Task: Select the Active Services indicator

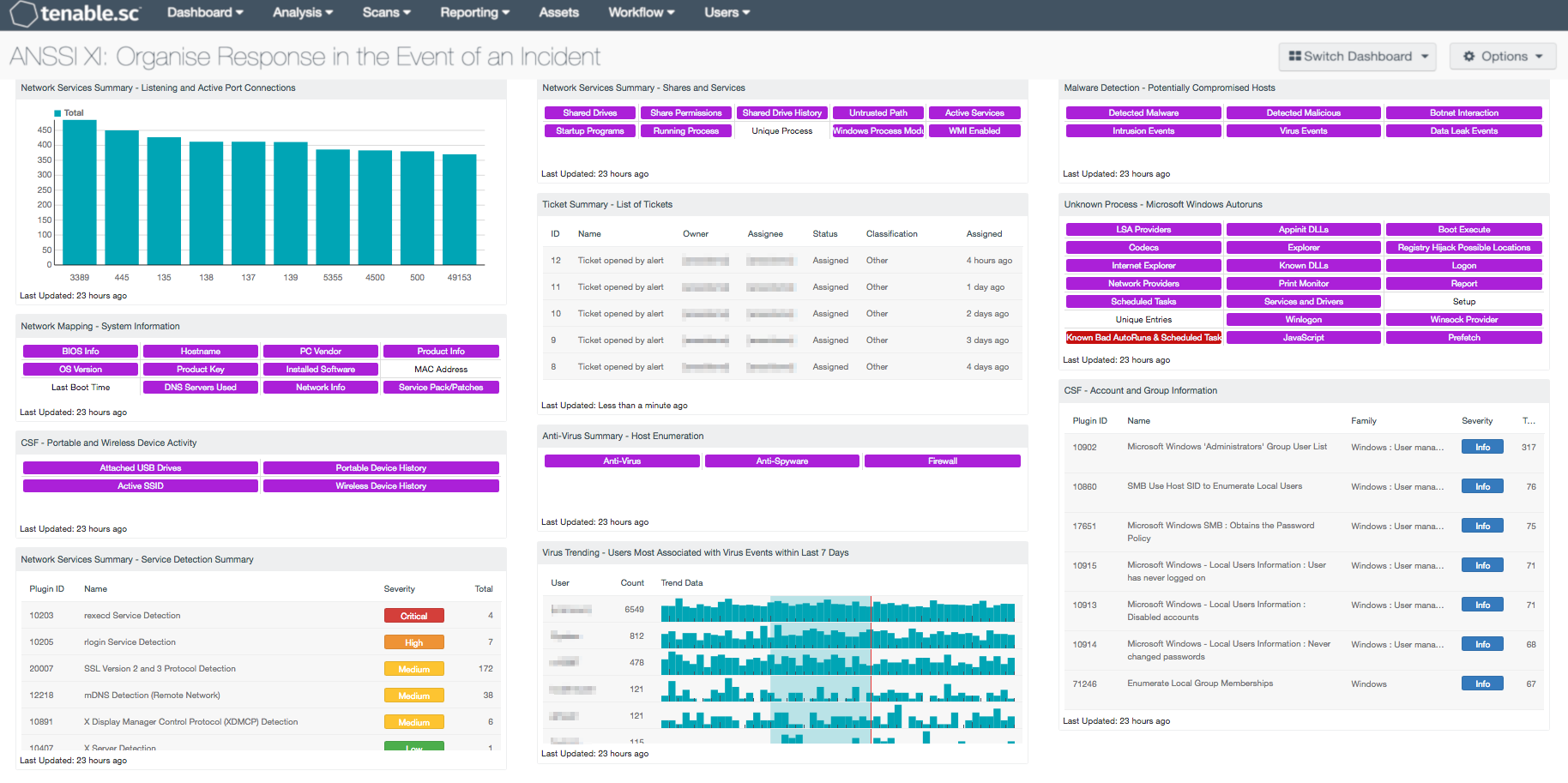Action: click(x=974, y=113)
